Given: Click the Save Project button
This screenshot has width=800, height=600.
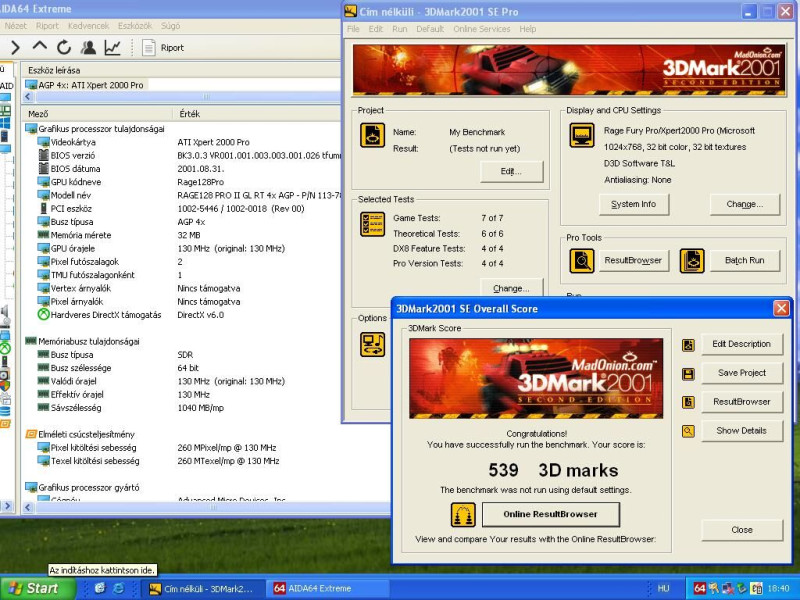Looking at the screenshot, I should tap(741, 373).
